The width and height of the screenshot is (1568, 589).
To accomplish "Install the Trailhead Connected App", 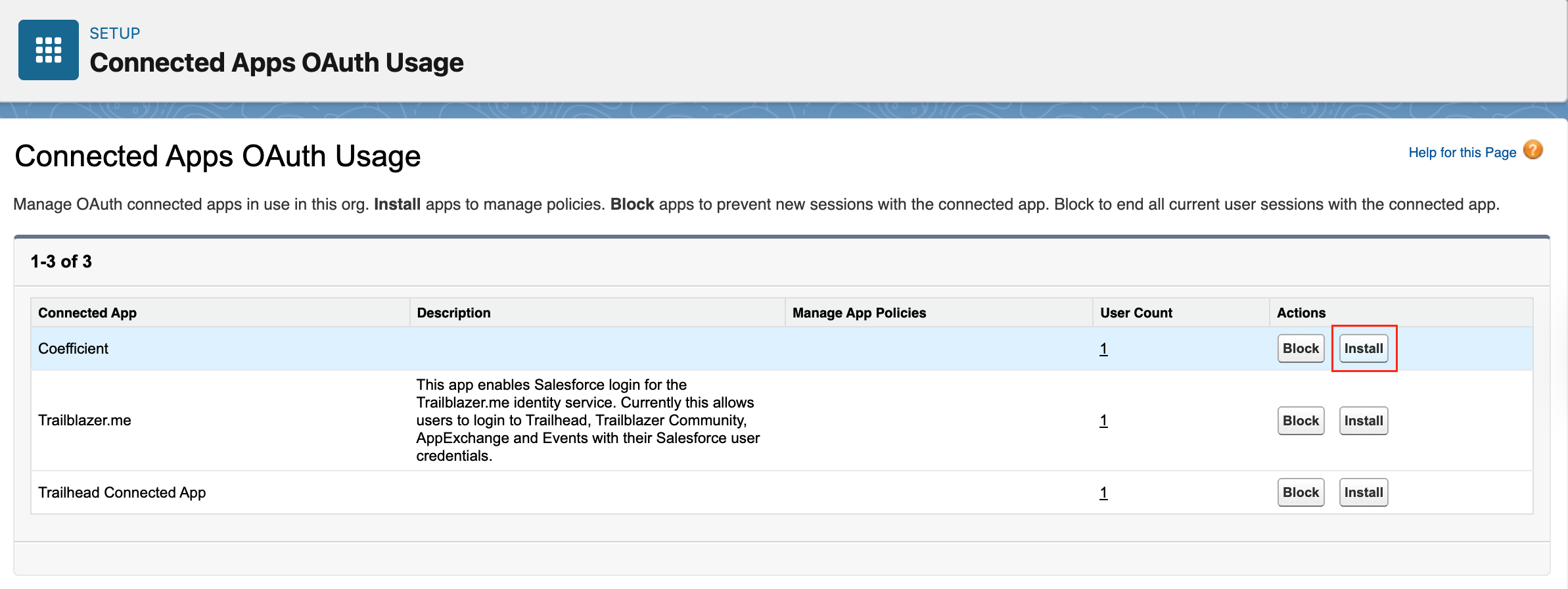I will (1364, 492).
